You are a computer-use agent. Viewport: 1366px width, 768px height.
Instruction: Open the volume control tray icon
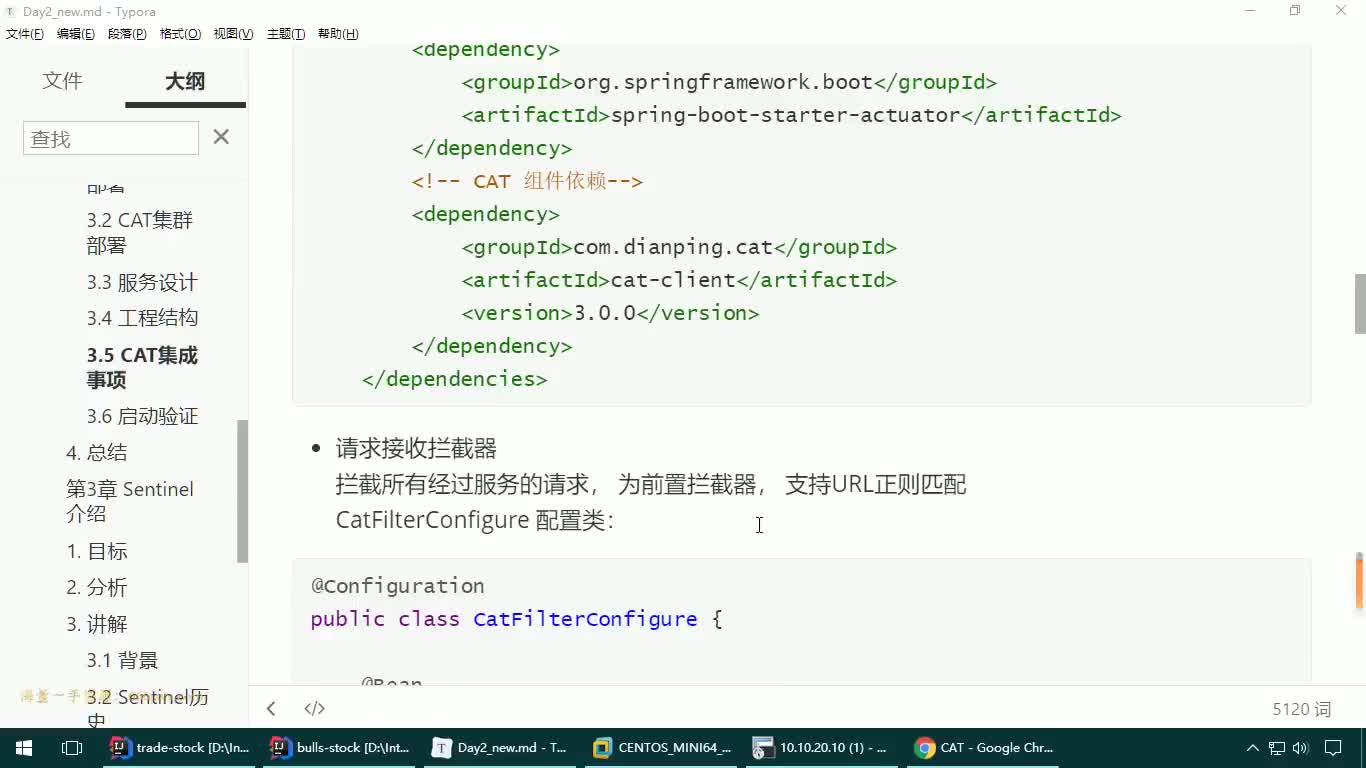click(x=1300, y=748)
